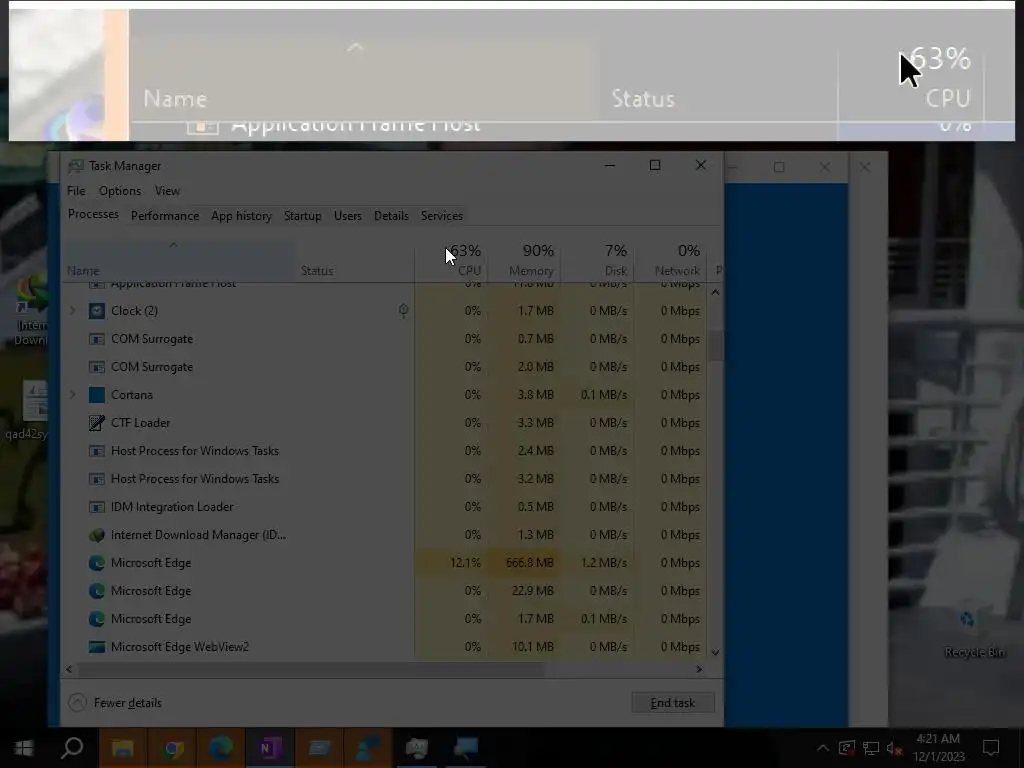The width and height of the screenshot is (1024, 768).
Task: Select the Microsoft Edge WebView2 icon
Action: pyautogui.click(x=97, y=647)
